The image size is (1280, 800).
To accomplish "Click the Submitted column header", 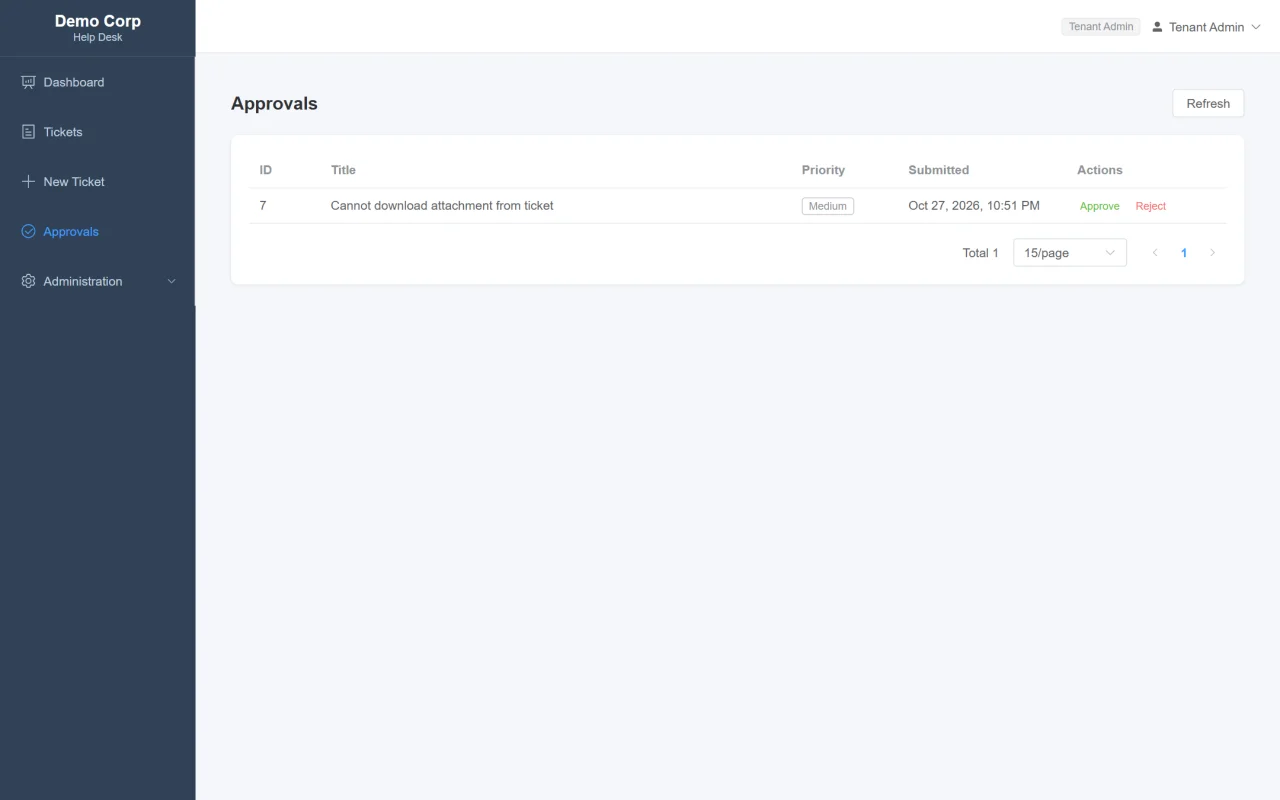I will (938, 170).
